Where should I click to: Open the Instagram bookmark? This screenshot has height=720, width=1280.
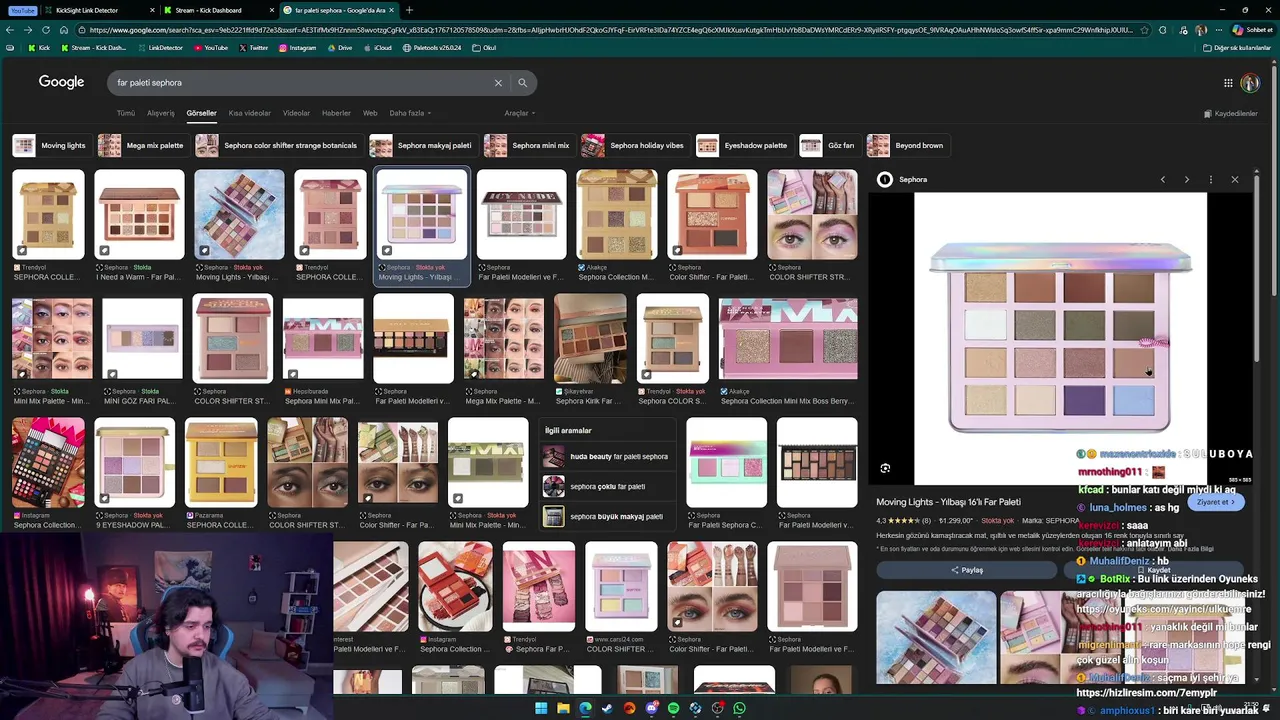tap(297, 48)
